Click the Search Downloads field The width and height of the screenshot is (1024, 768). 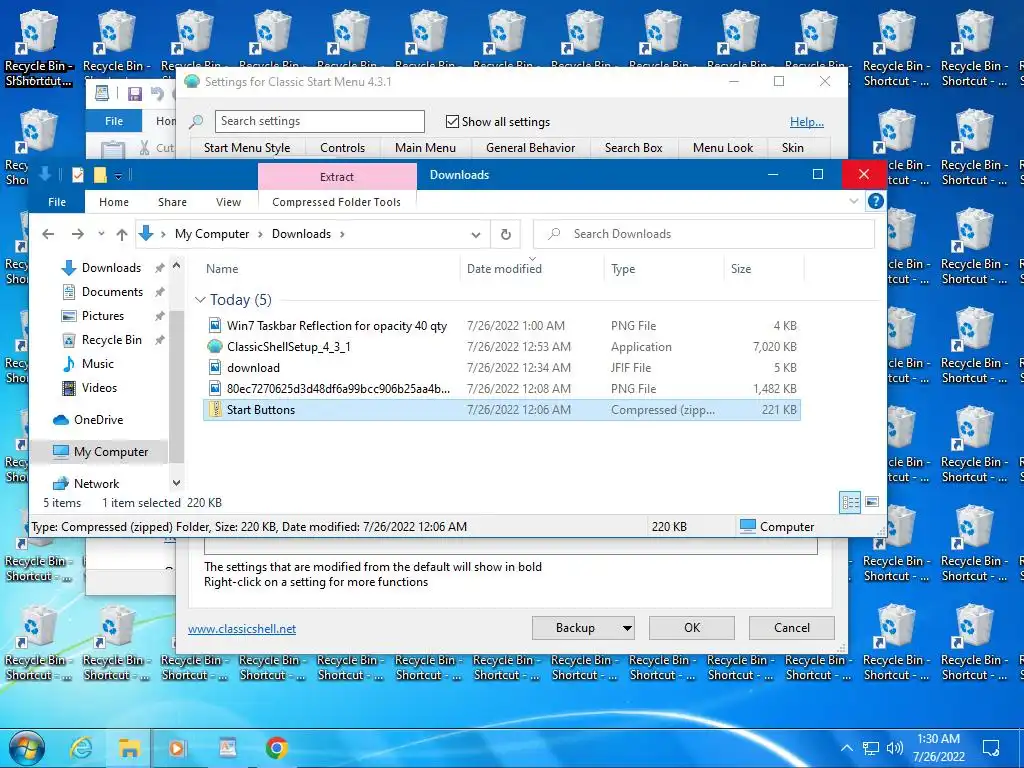(x=704, y=234)
